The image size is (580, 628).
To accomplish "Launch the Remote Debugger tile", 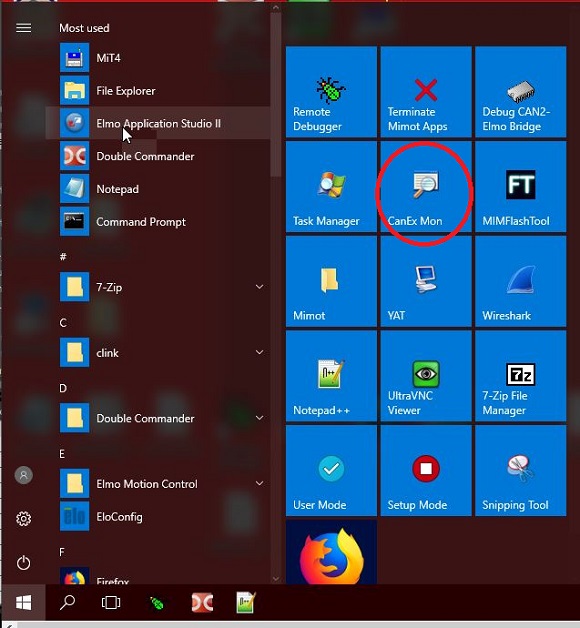I will 331,92.
